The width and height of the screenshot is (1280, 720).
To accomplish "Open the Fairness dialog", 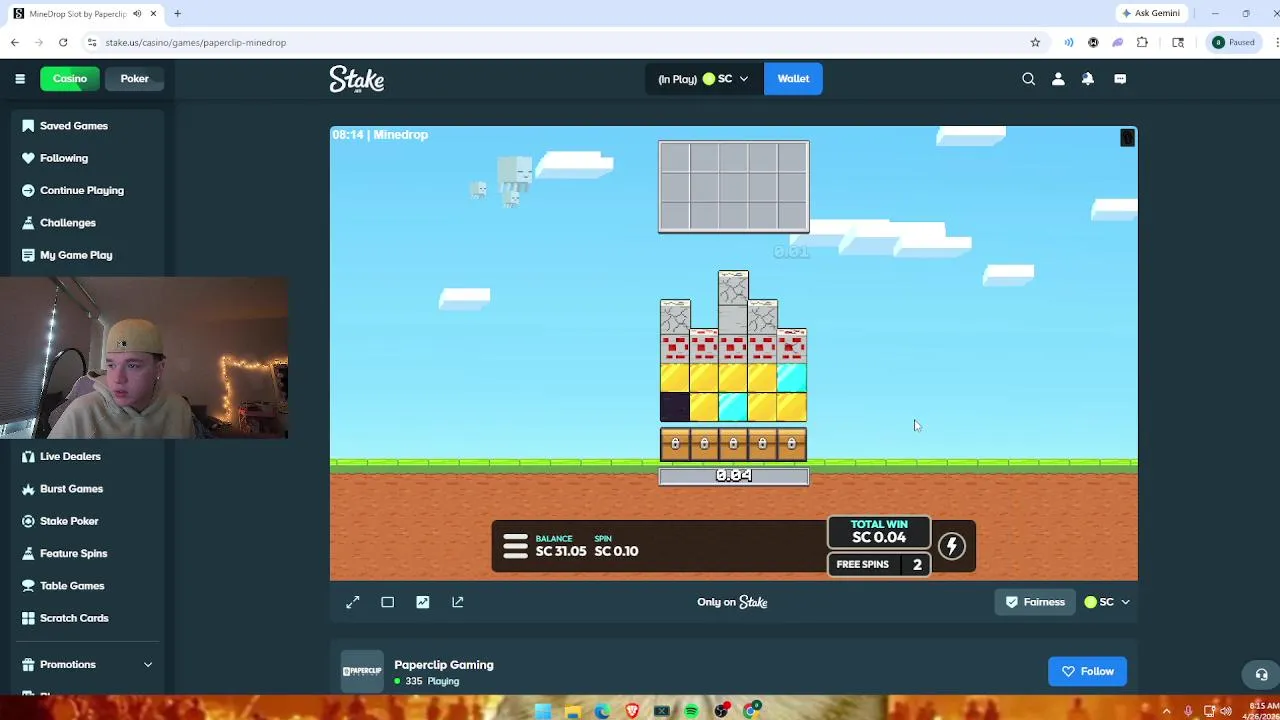I will pos(1035,602).
